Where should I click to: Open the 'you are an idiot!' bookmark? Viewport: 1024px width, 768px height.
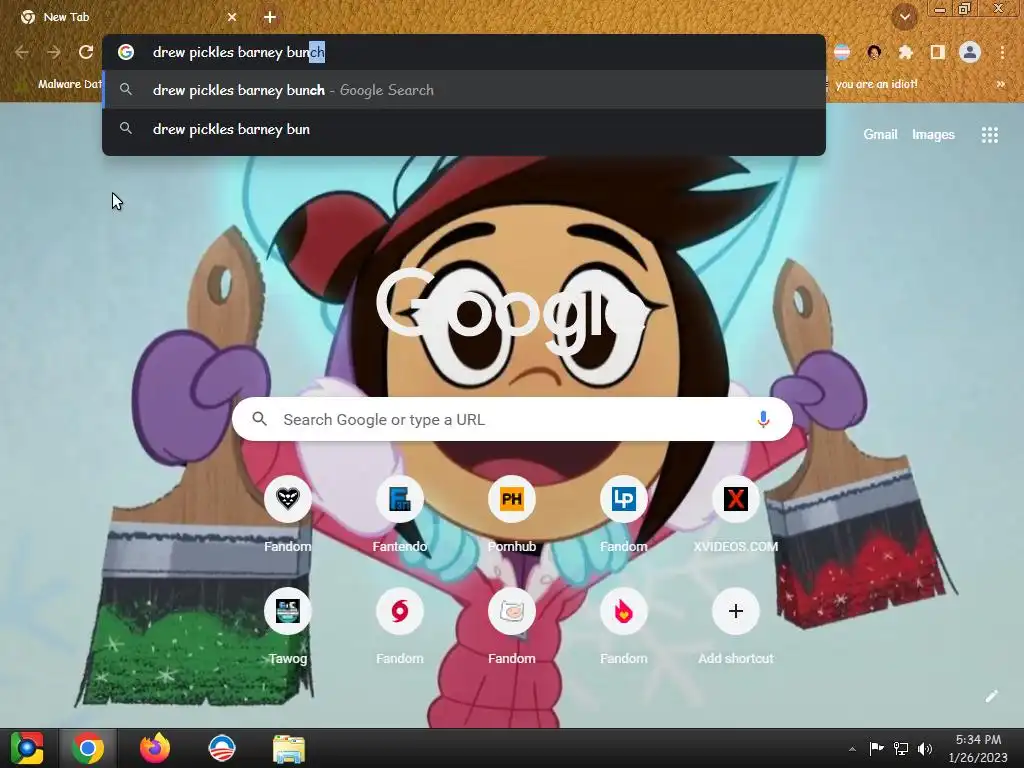[x=875, y=84]
